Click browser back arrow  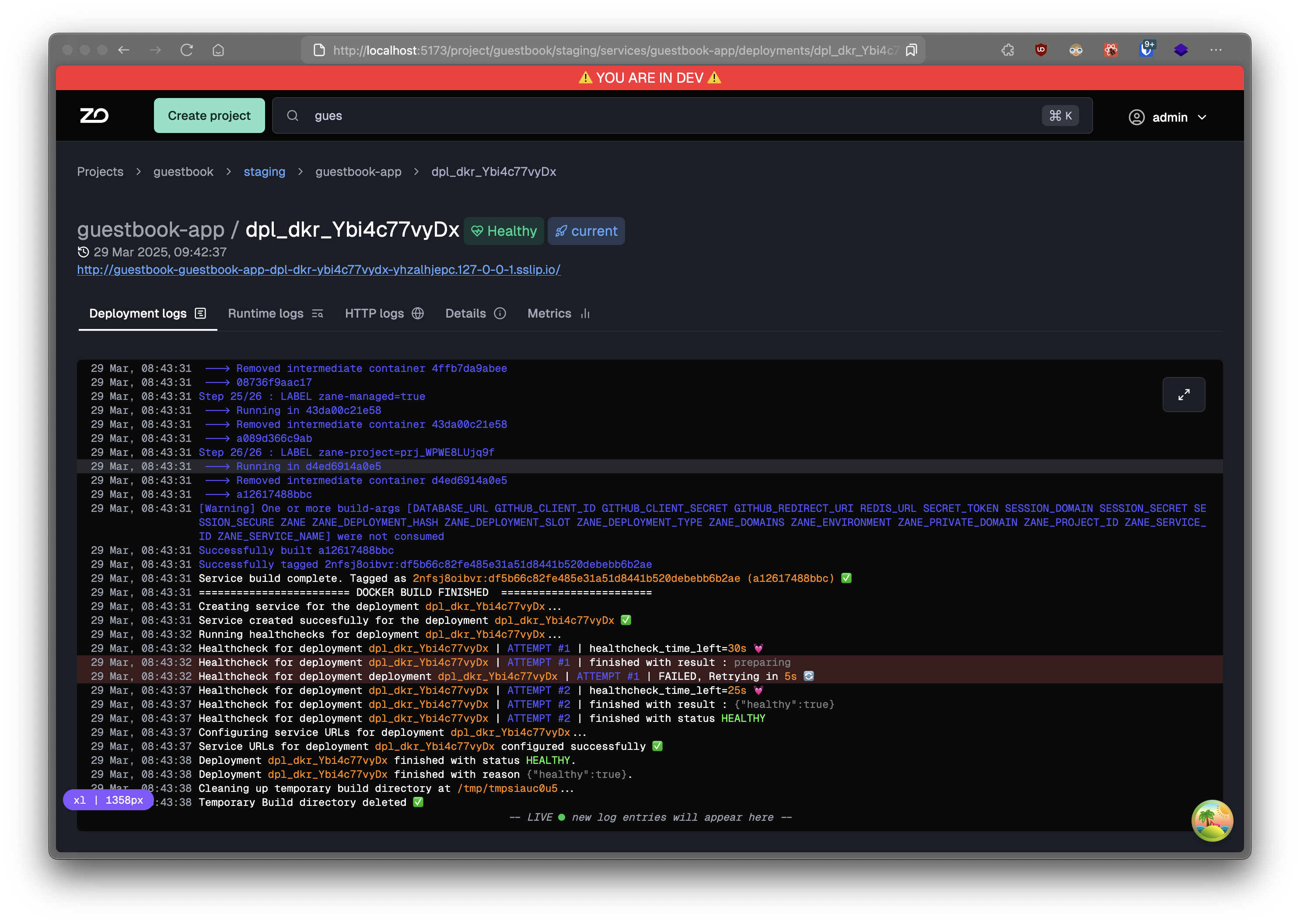click(x=123, y=50)
